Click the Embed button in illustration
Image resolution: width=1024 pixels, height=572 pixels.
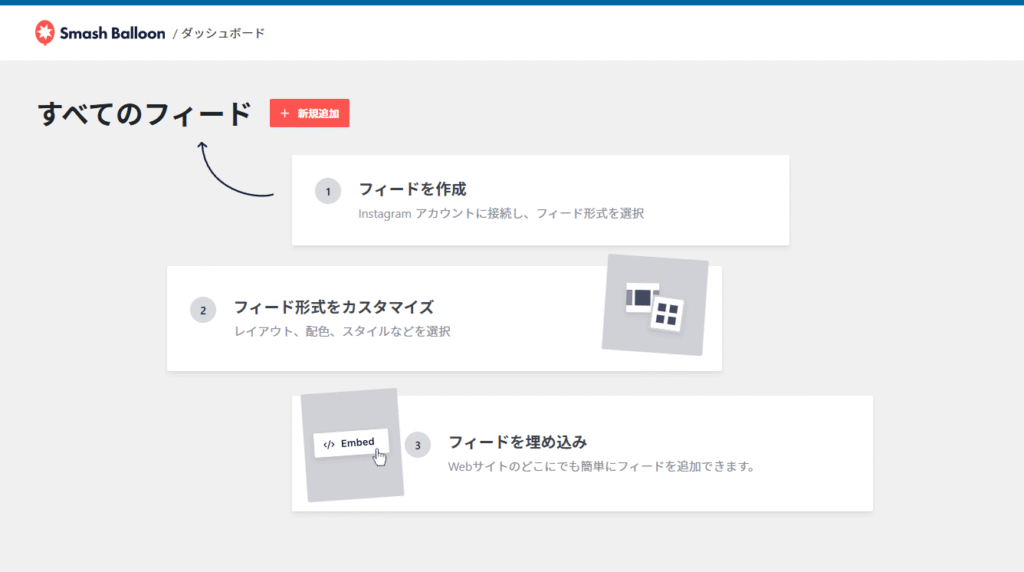coord(350,443)
